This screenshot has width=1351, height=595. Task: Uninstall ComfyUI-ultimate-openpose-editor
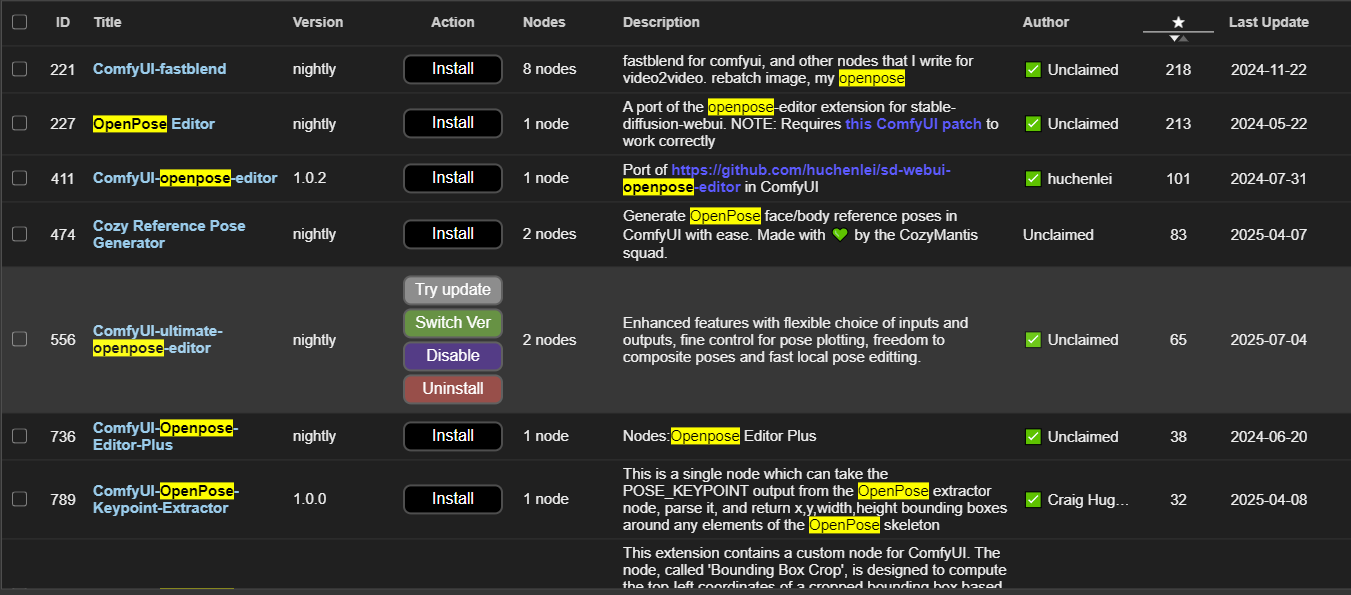click(x=453, y=389)
